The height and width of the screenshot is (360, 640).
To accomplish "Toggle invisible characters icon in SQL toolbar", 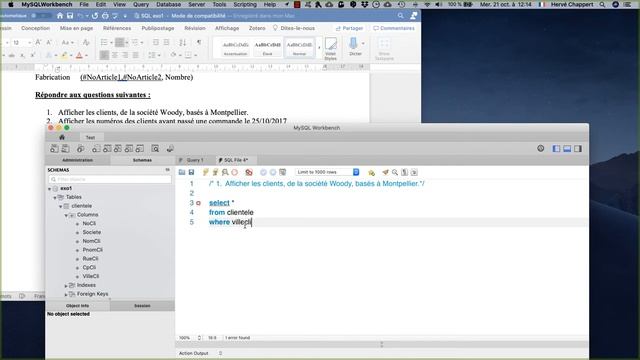I will 404,172.
